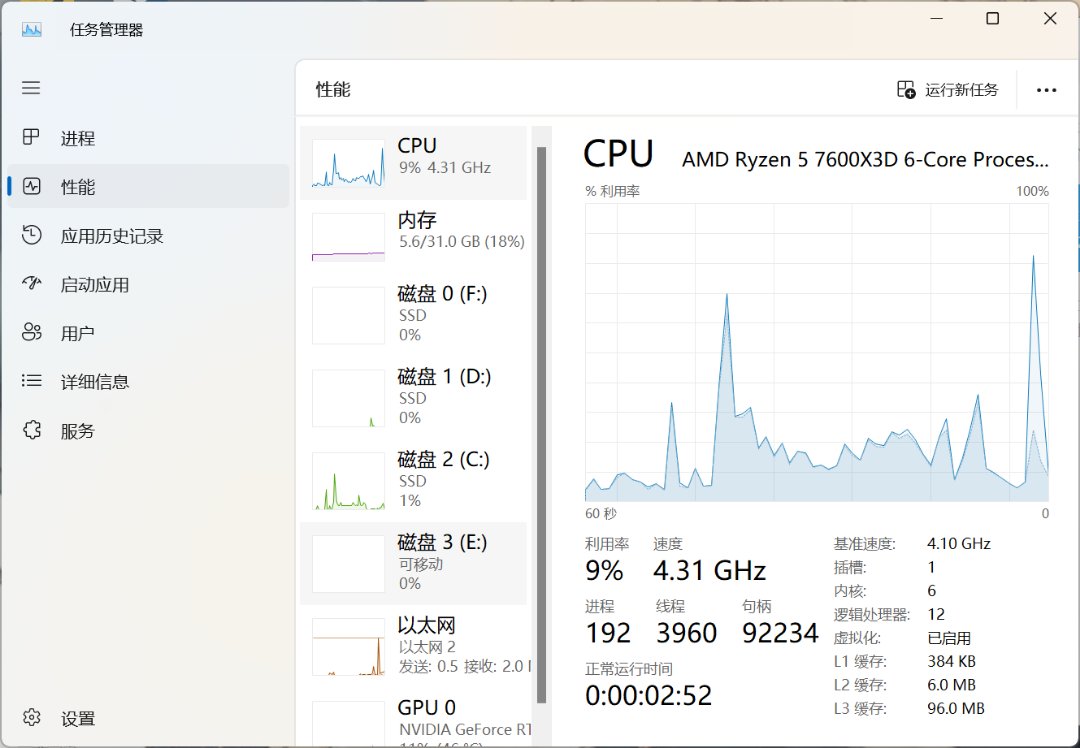Screen dimensions: 1080x748
Task: Navigate to 用户 page
Action: point(77,333)
